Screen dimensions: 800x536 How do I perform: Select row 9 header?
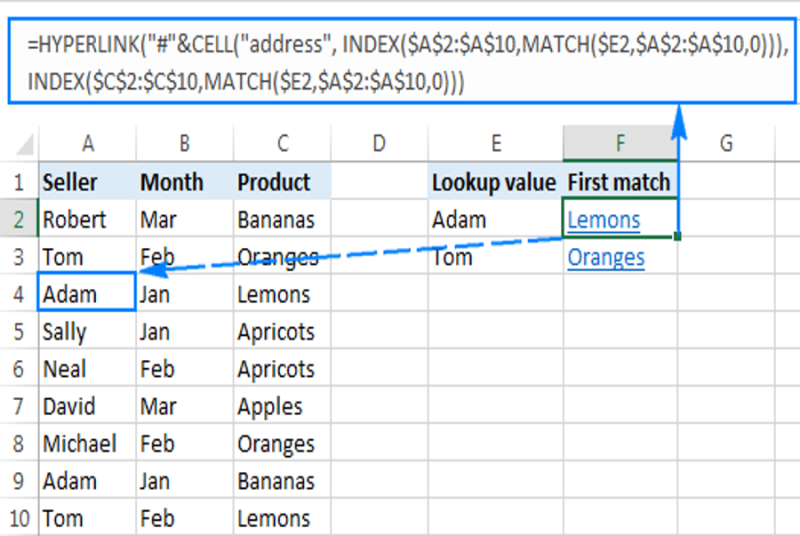(x=19, y=481)
